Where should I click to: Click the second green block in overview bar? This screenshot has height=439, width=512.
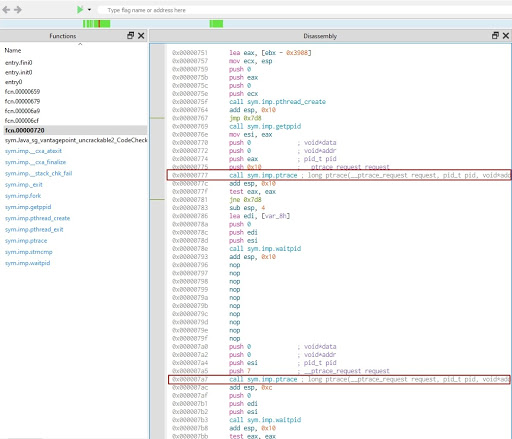click(216, 24)
